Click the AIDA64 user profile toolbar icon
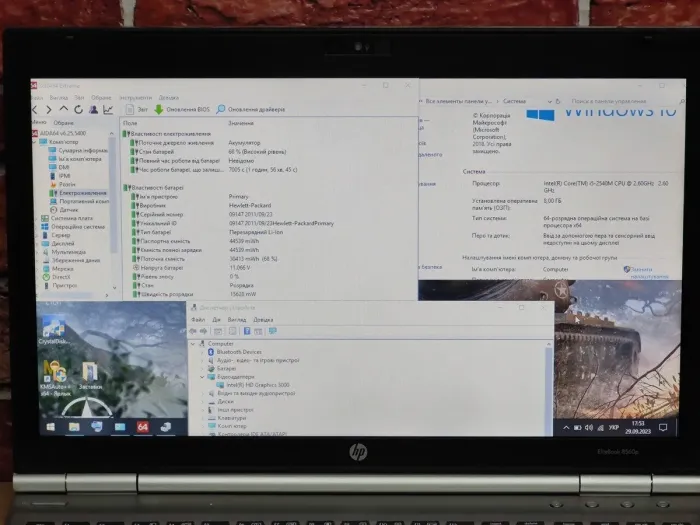Viewport: 700px width, 525px height. 93,109
